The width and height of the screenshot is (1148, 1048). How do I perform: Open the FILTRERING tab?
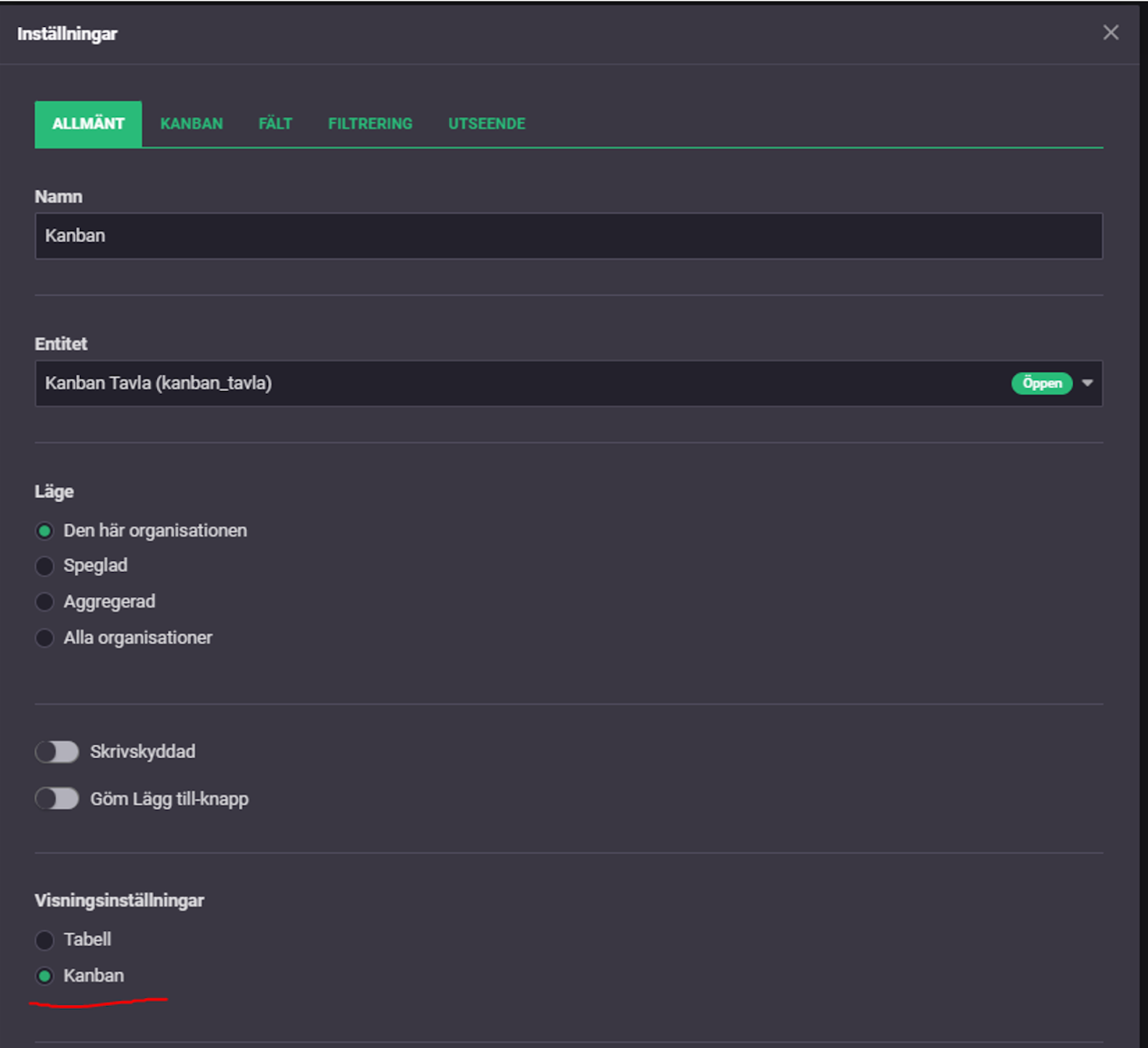[370, 124]
